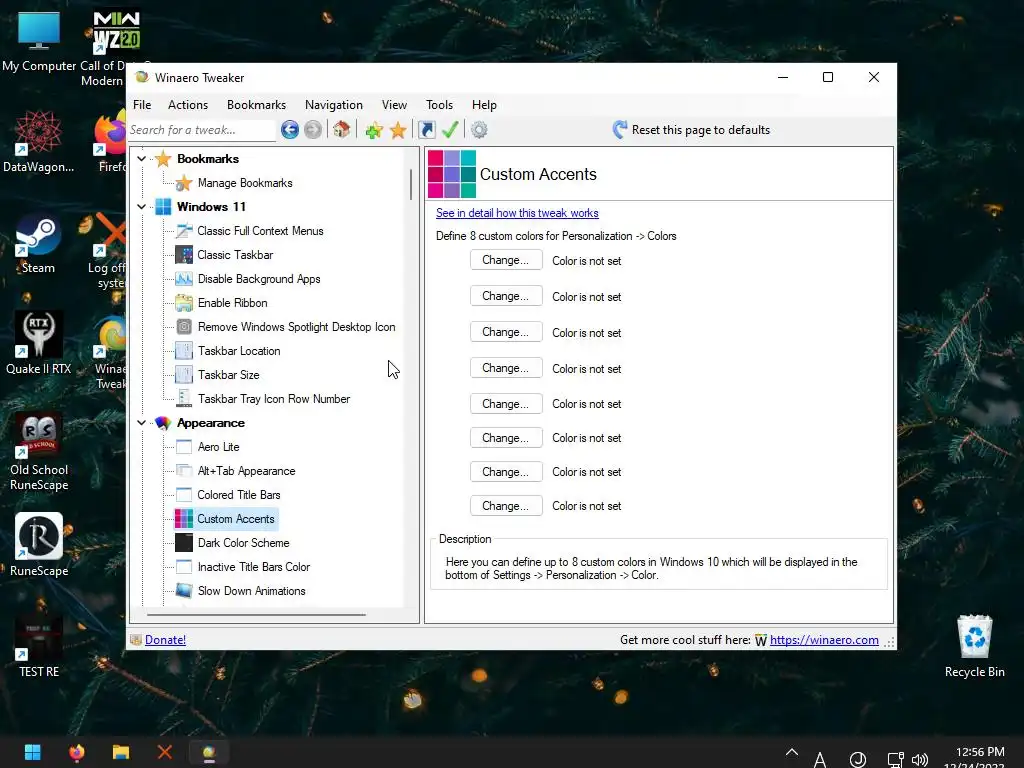
Task: Click the Classic Taskbar tree icon
Action: click(x=184, y=255)
